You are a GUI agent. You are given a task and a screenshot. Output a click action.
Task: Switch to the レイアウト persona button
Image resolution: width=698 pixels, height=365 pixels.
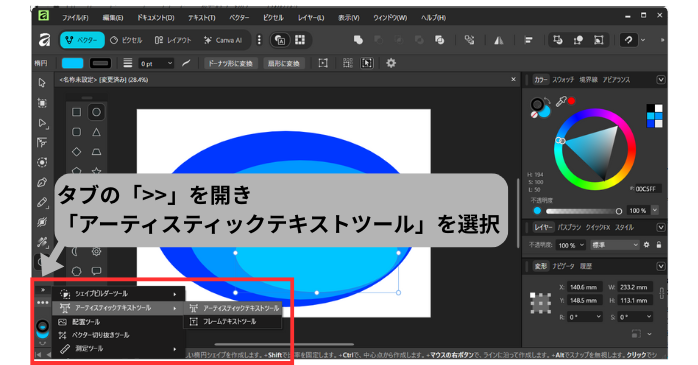coord(173,40)
